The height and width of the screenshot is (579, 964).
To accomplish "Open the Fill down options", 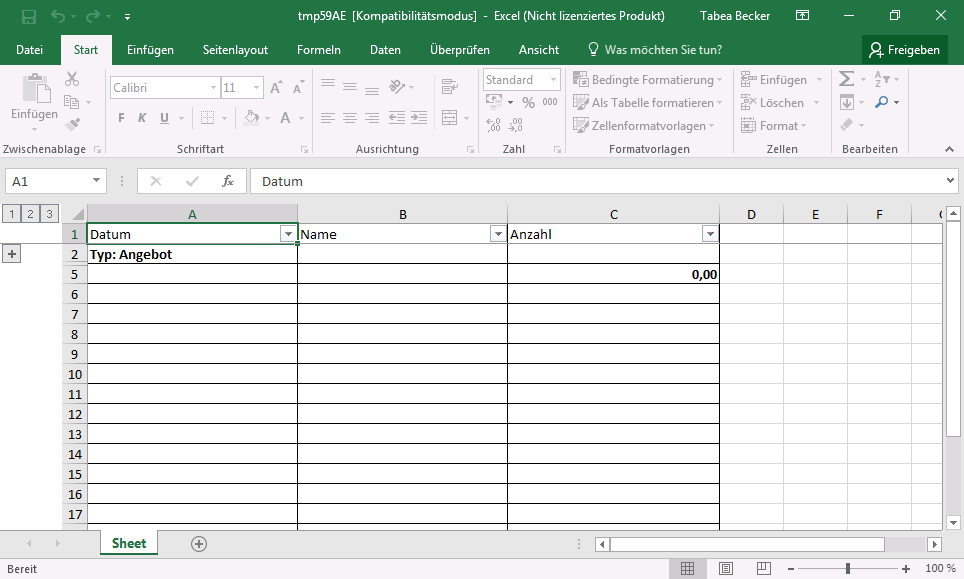I will click(847, 102).
